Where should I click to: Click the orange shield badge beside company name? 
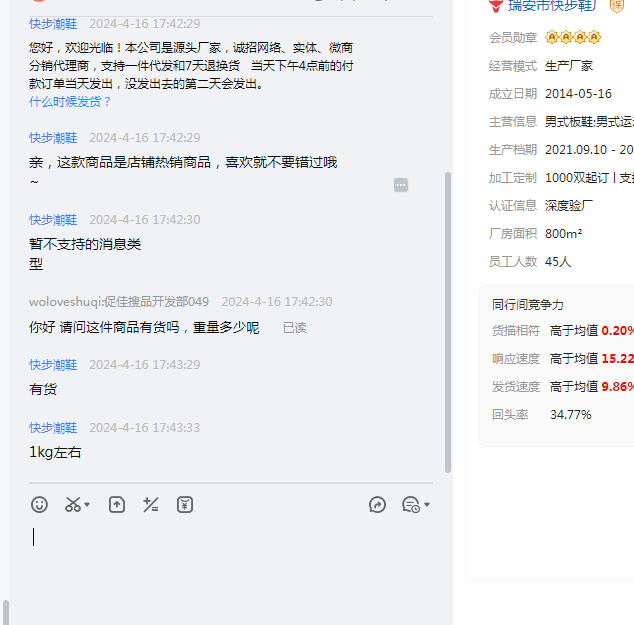[617, 6]
